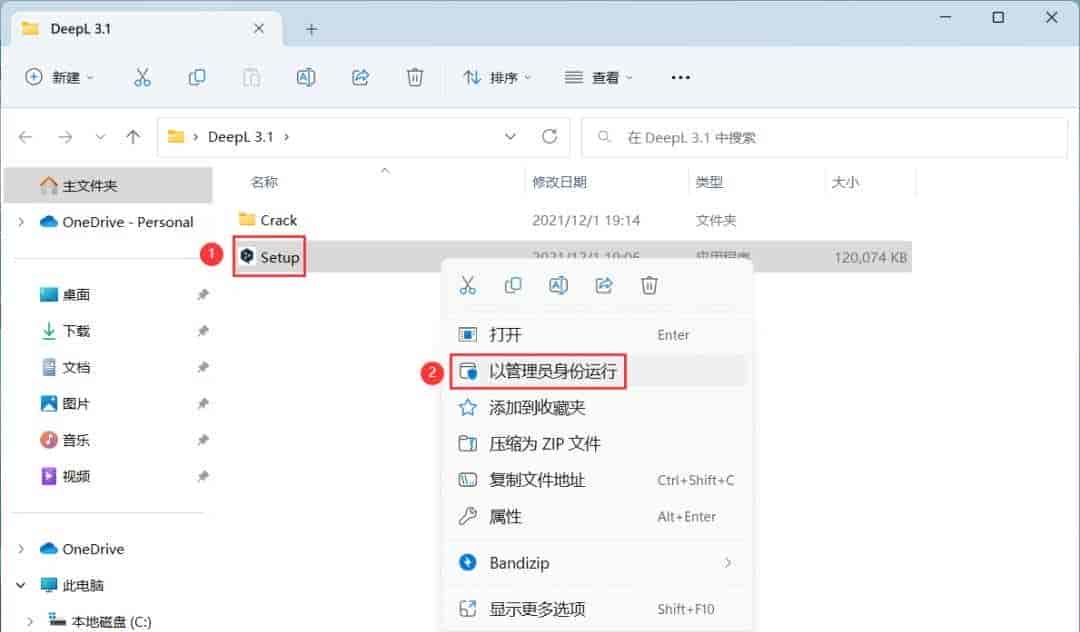Close the DeepL 3.1 tab
The image size is (1080, 632).
tap(258, 28)
